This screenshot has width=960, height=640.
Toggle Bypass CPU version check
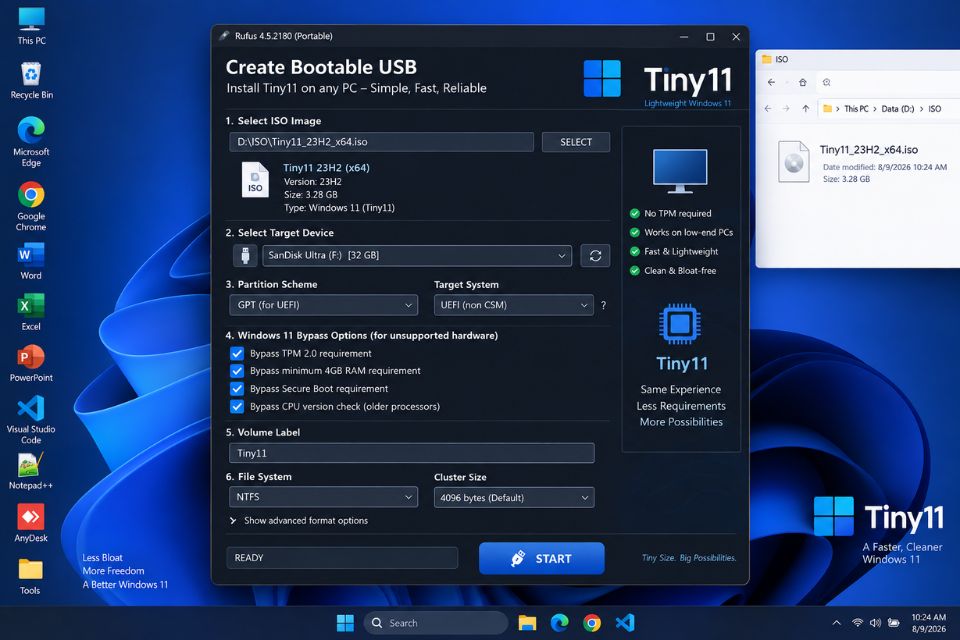[x=237, y=407]
